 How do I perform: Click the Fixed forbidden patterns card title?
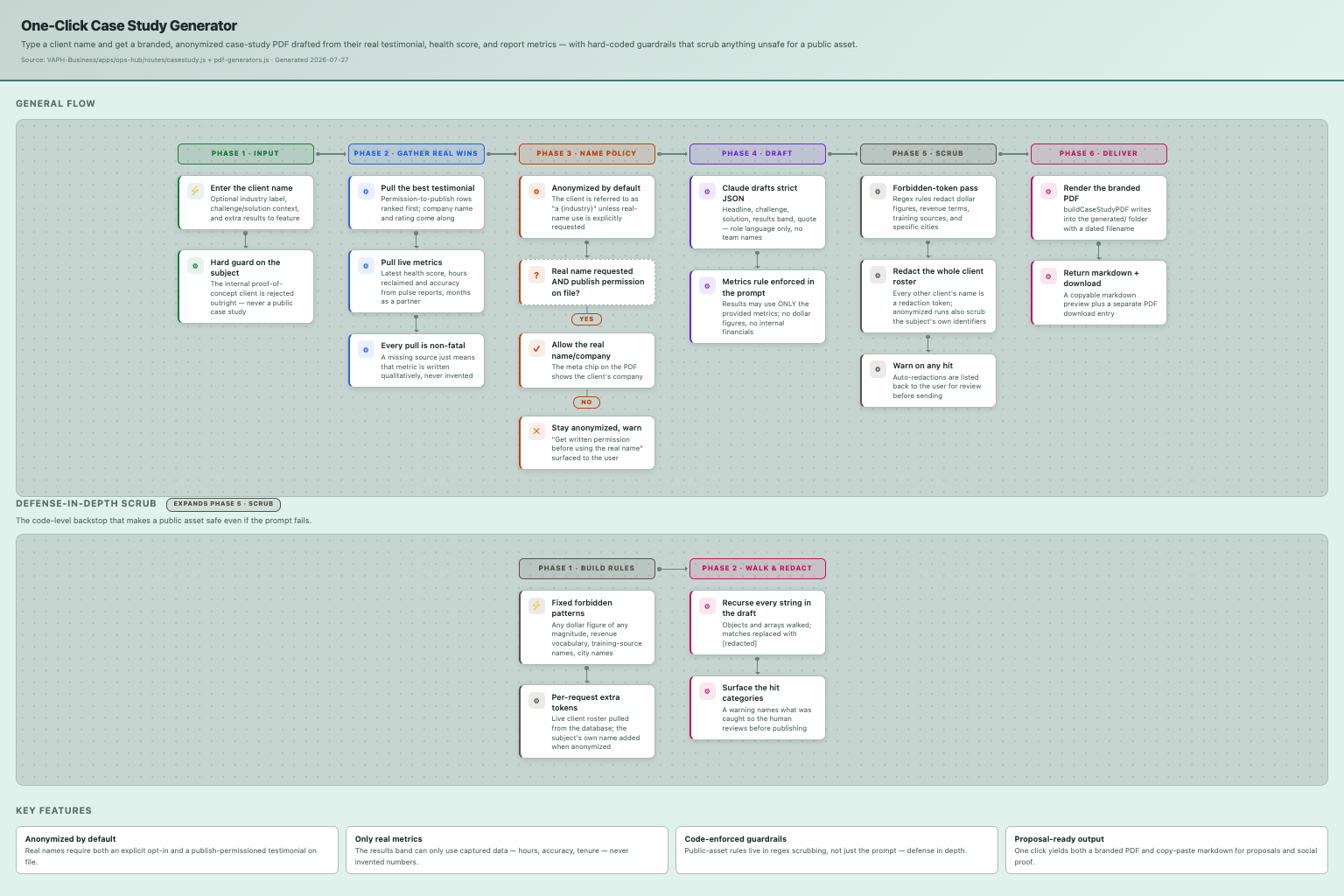point(582,608)
